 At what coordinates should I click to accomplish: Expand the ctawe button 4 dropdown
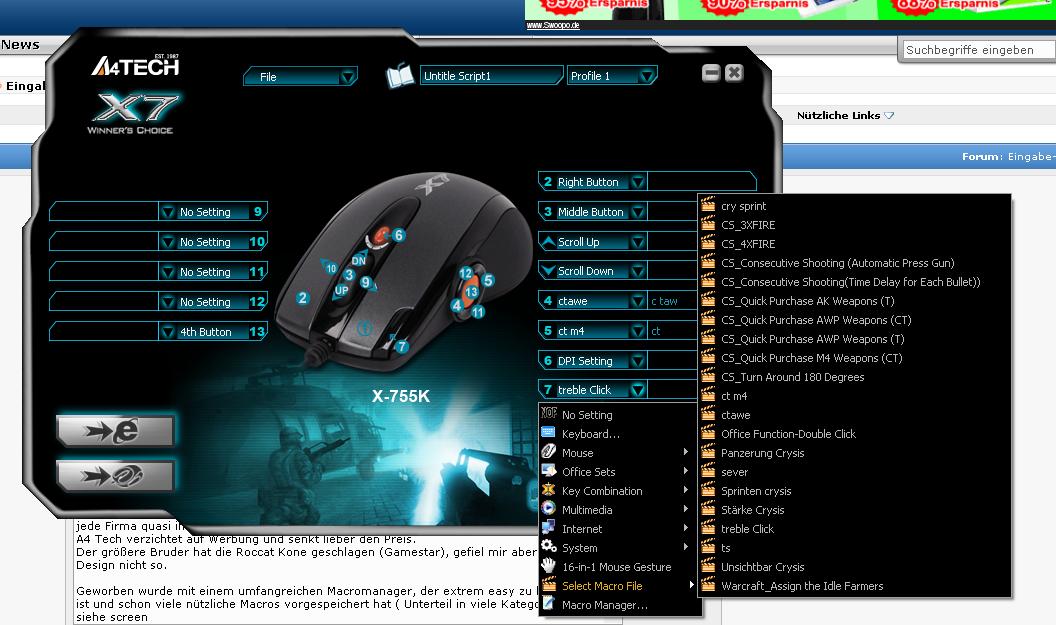[x=638, y=301]
